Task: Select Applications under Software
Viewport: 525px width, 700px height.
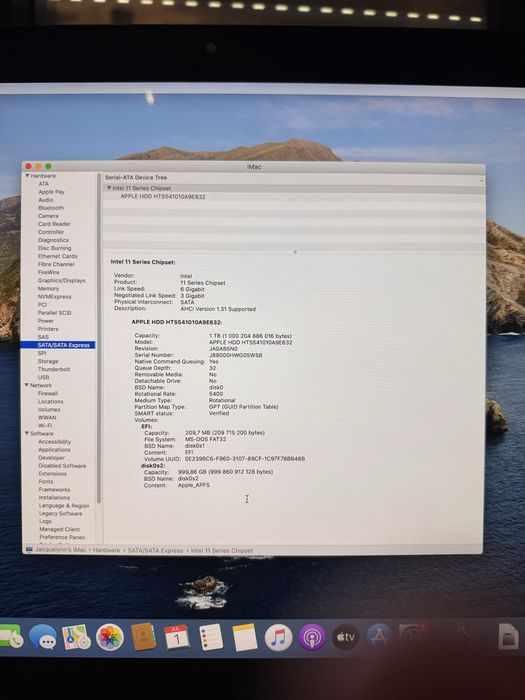Action: click(x=54, y=450)
